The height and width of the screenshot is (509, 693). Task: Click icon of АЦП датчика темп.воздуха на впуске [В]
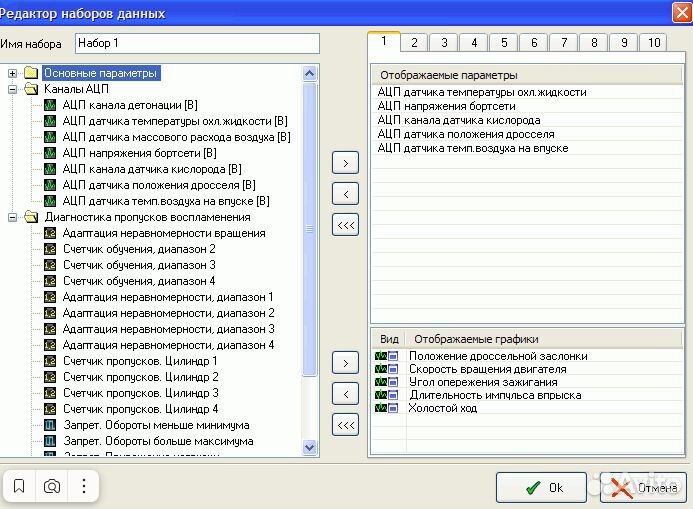coord(50,201)
